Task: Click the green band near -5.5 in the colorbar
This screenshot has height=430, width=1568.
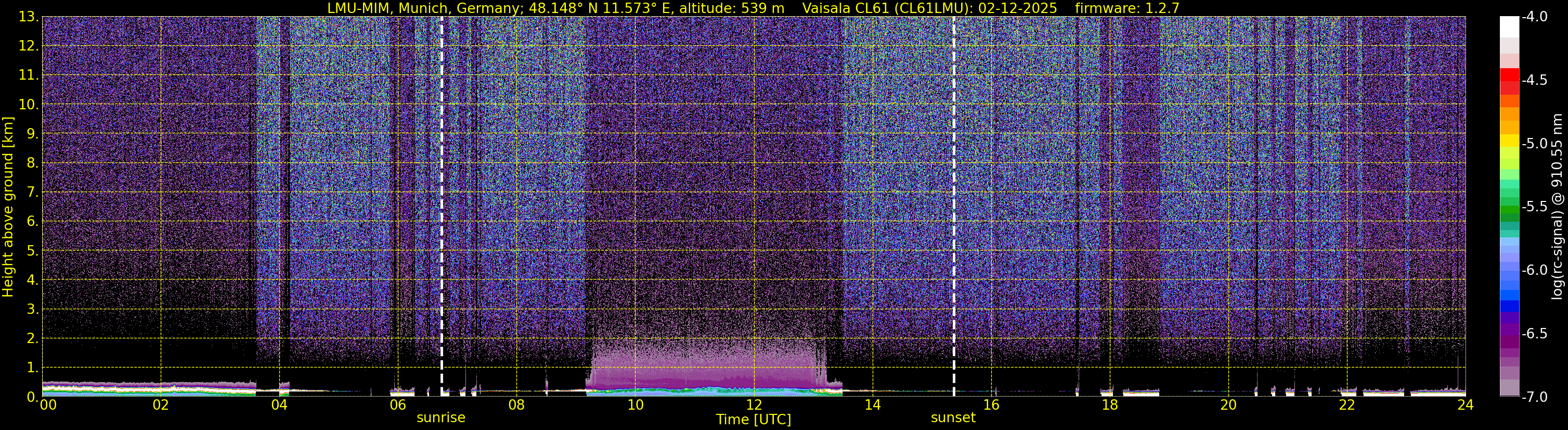Action: click(1509, 213)
